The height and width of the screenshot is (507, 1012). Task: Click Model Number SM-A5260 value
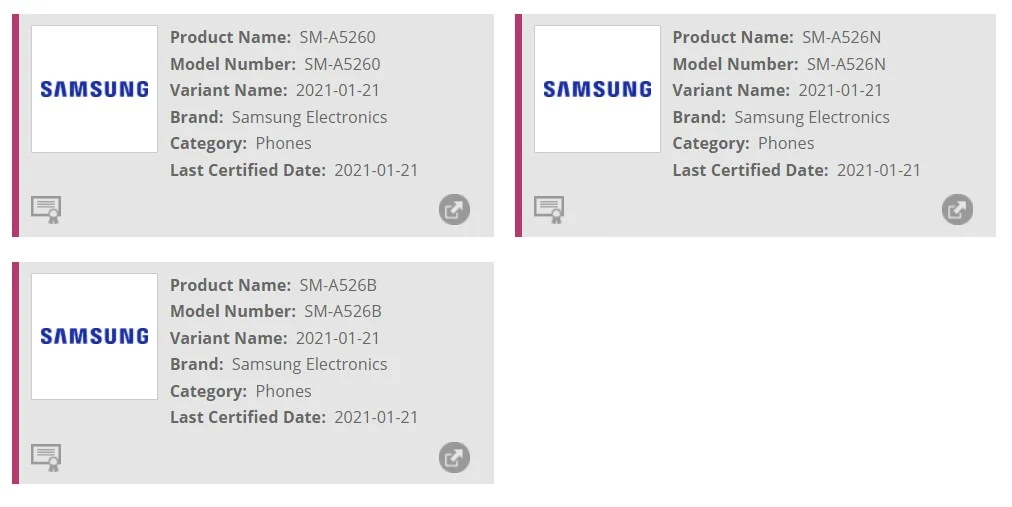342,64
